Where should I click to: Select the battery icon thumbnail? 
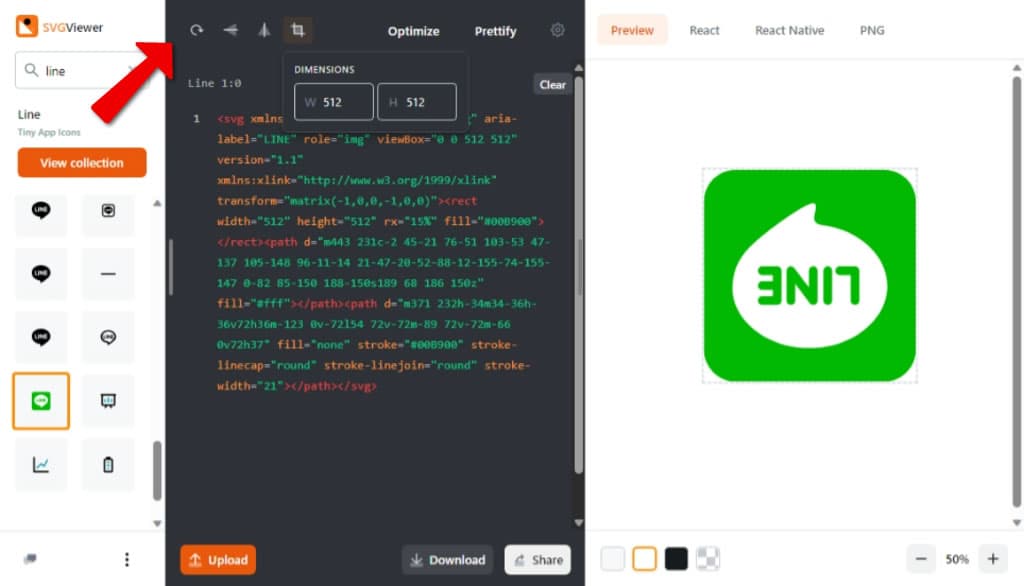108,464
